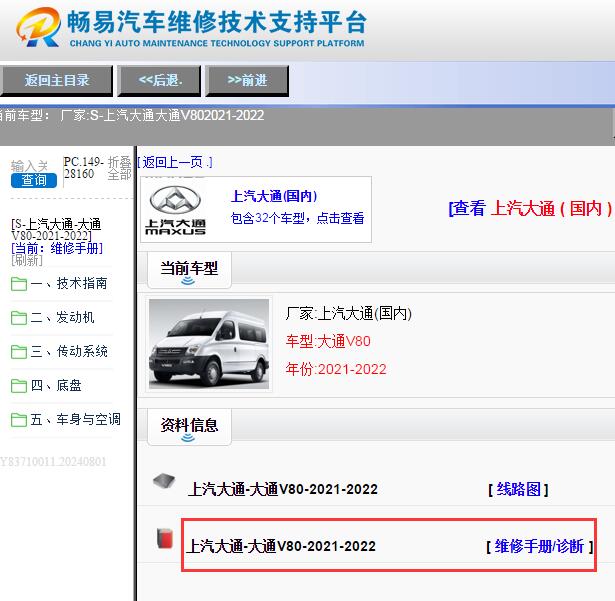615x601 pixels.
Task: Expand the 三、传动系统 tree item
Action: (x=69, y=351)
